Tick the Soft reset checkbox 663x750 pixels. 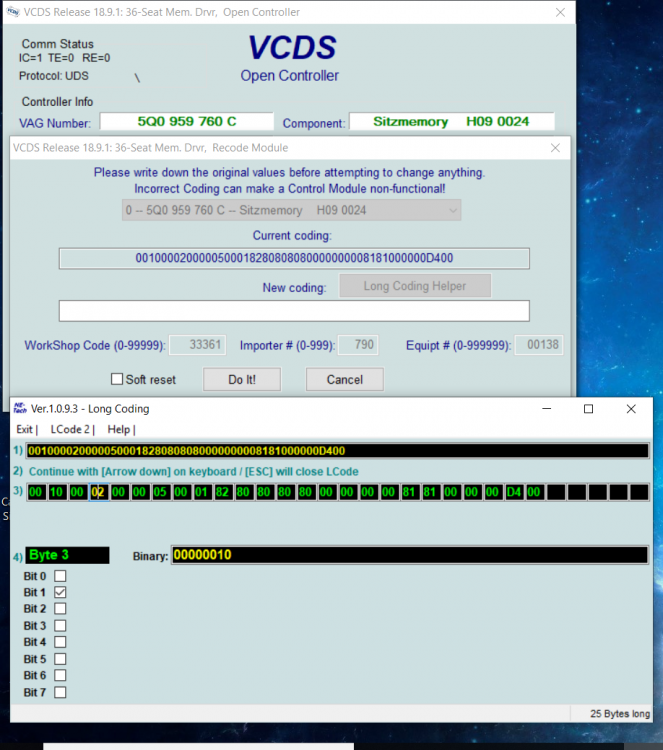117,379
